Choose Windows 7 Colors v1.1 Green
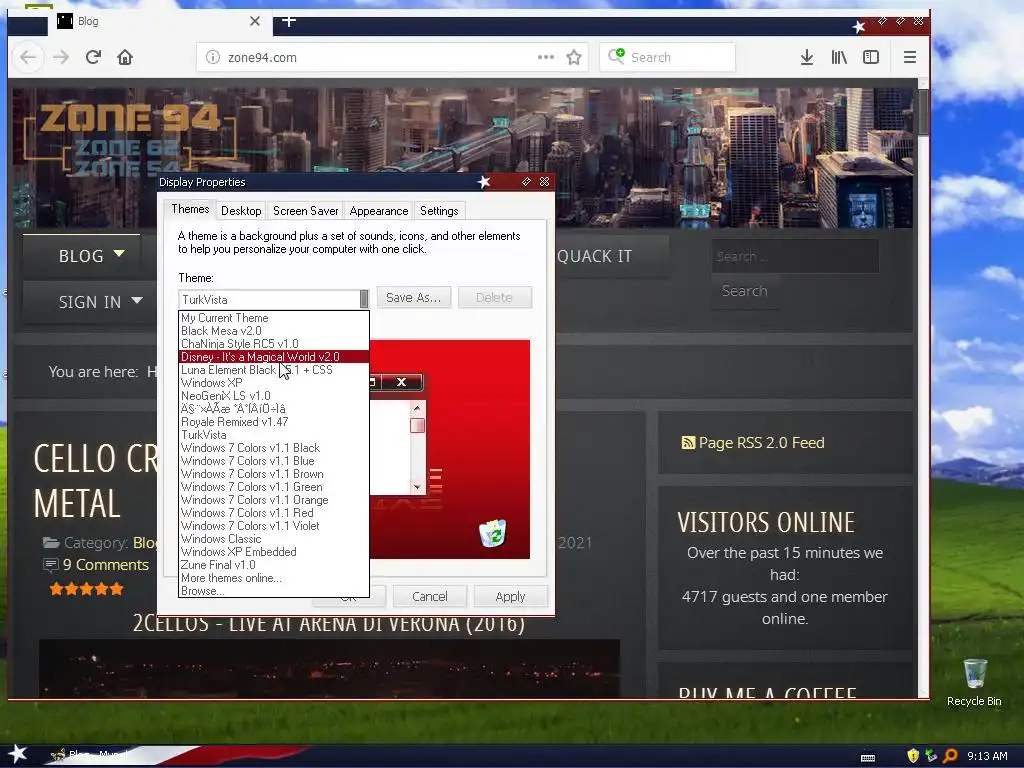 [x=274, y=487]
